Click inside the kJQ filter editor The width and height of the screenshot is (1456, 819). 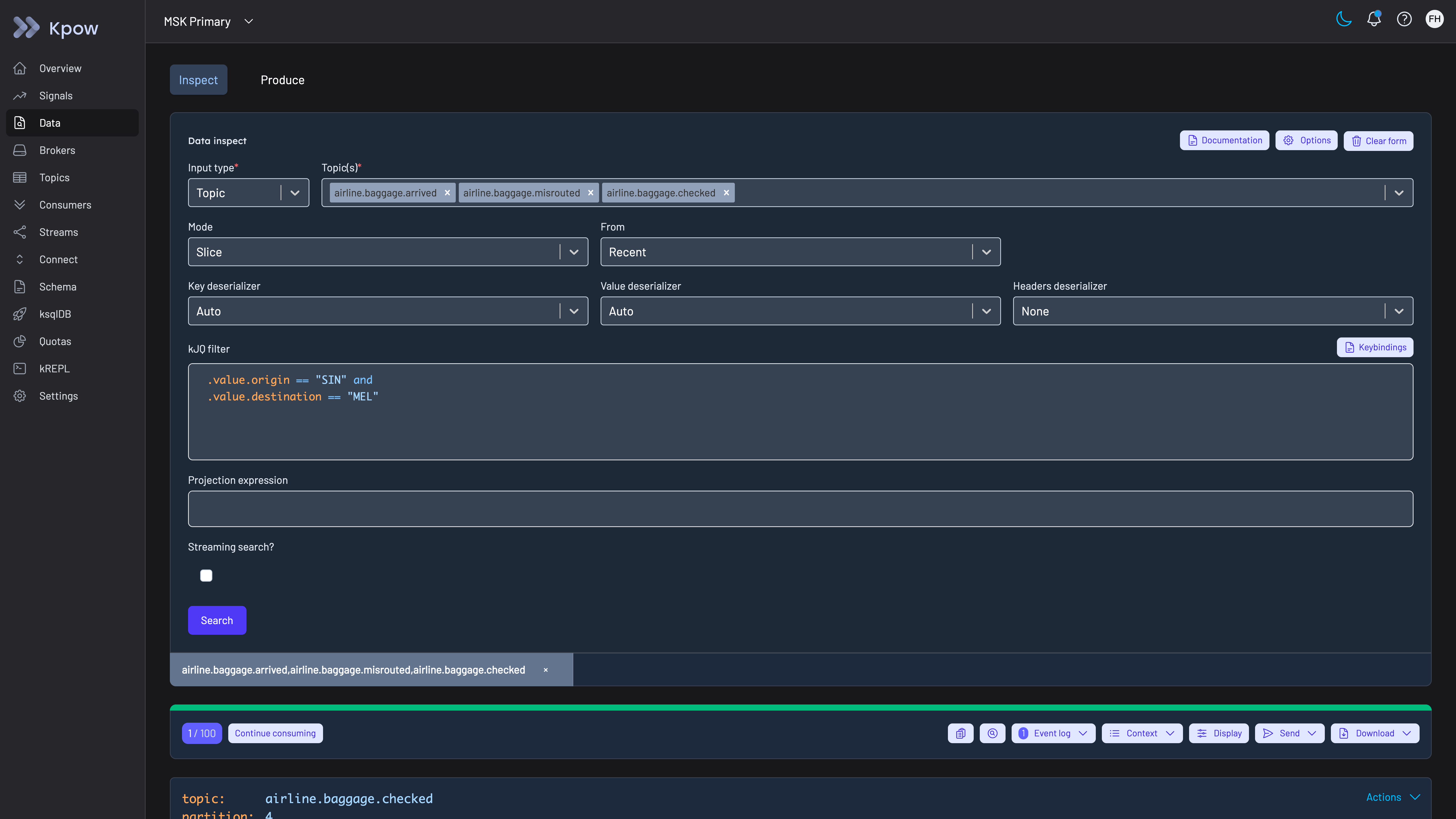tap(800, 412)
